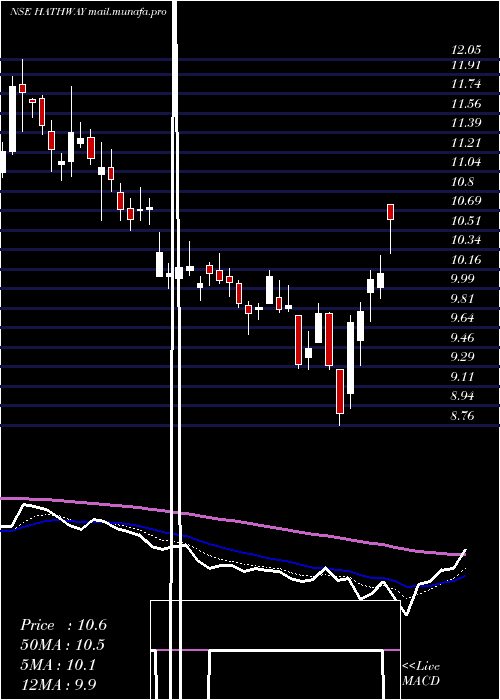This screenshot has width=500, height=700.
Task: Click the 11.04 price axis label
Action: tap(467, 162)
